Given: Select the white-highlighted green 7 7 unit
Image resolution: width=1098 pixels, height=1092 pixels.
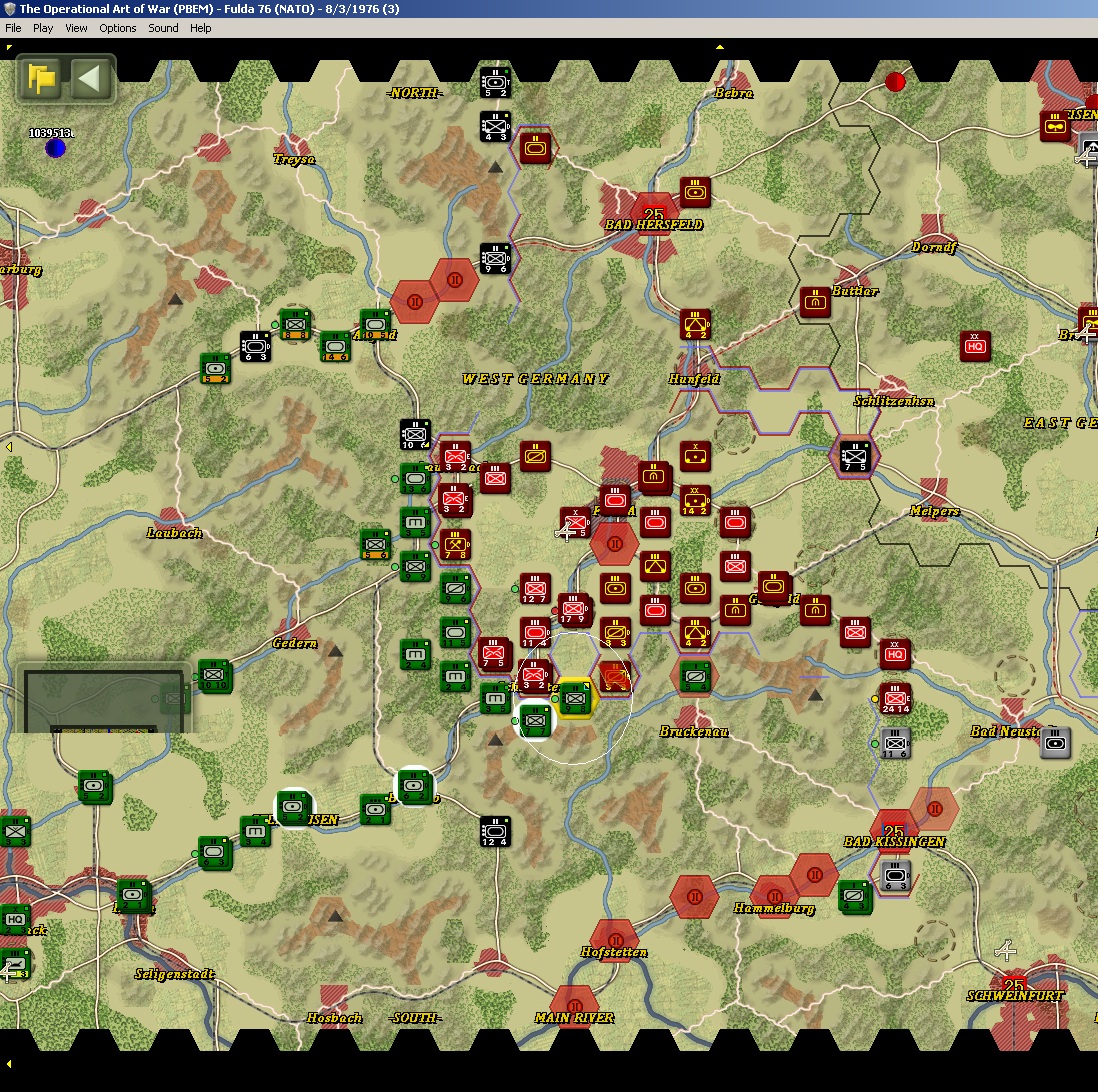Looking at the screenshot, I should [x=535, y=721].
